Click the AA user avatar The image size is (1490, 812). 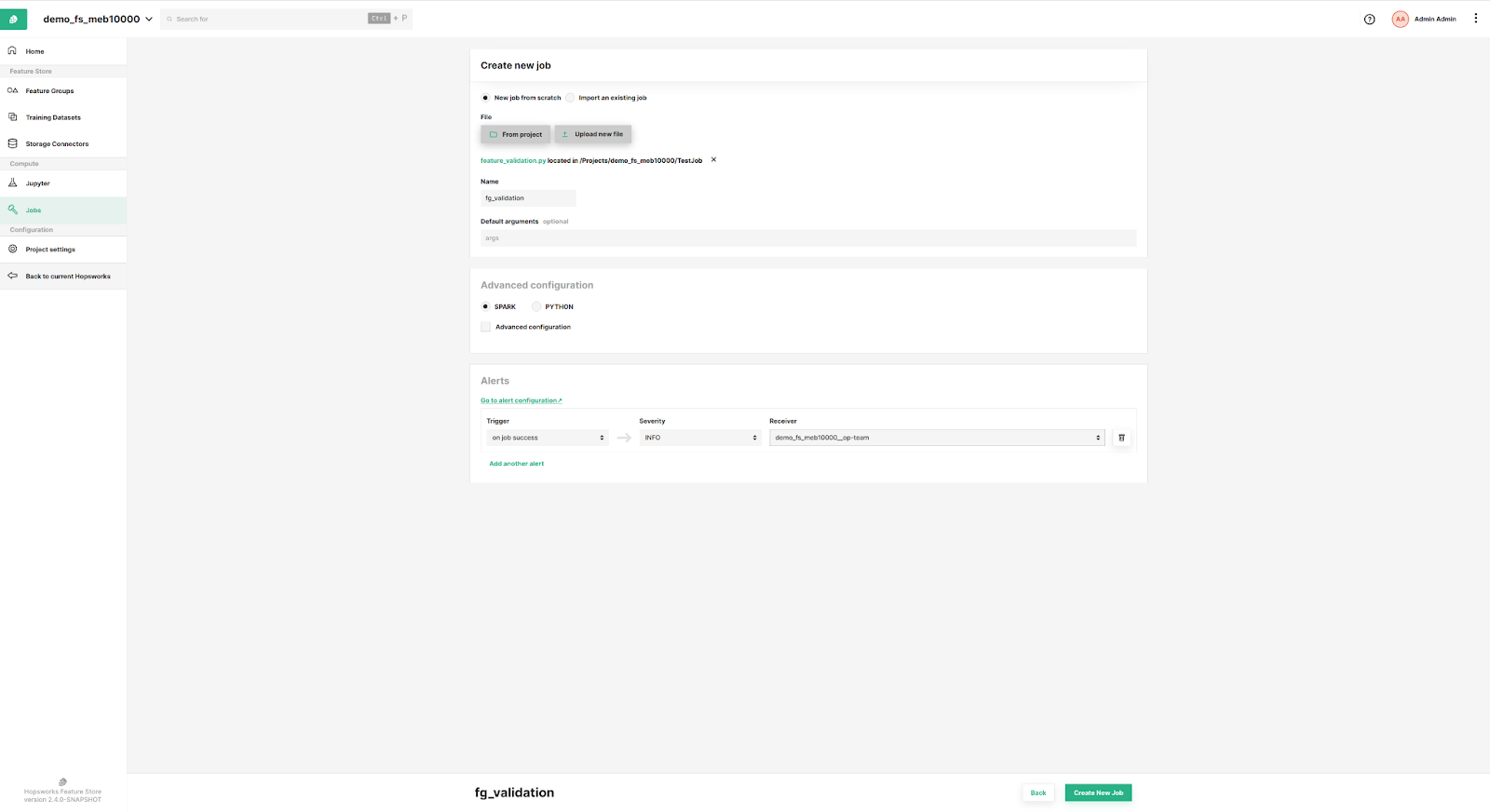click(1400, 19)
